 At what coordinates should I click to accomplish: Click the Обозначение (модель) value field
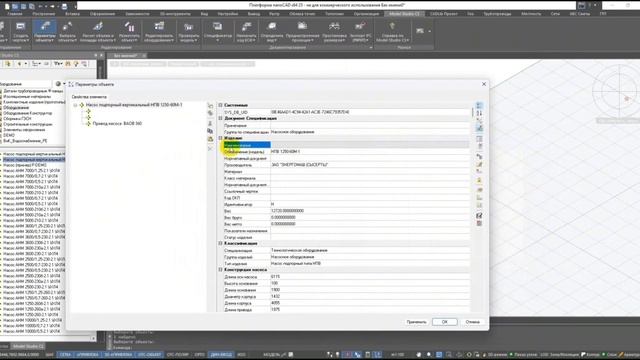pos(370,151)
